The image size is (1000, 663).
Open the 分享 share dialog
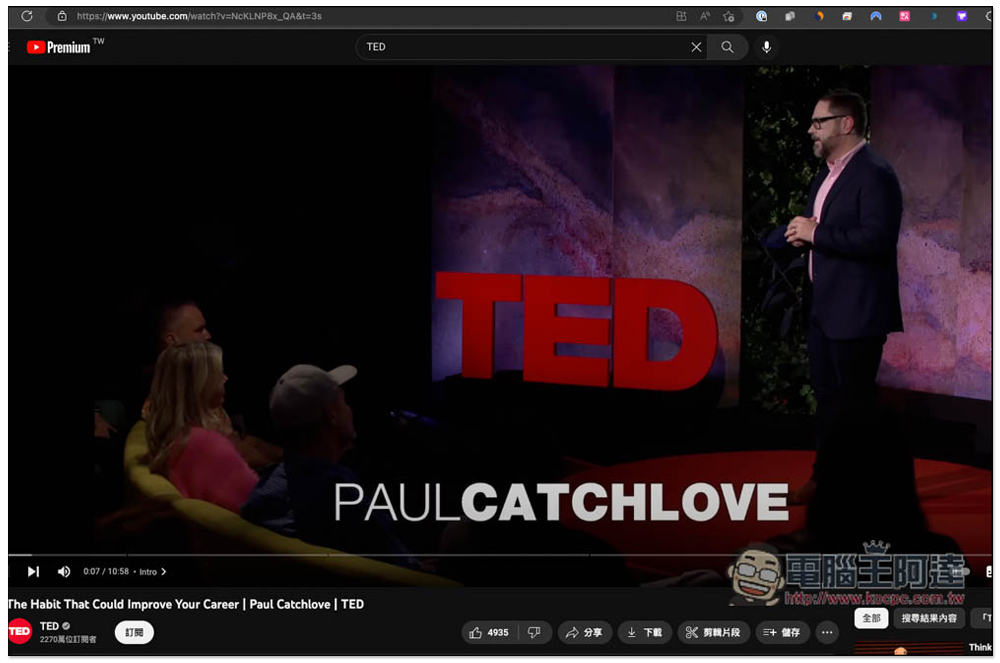(x=584, y=632)
